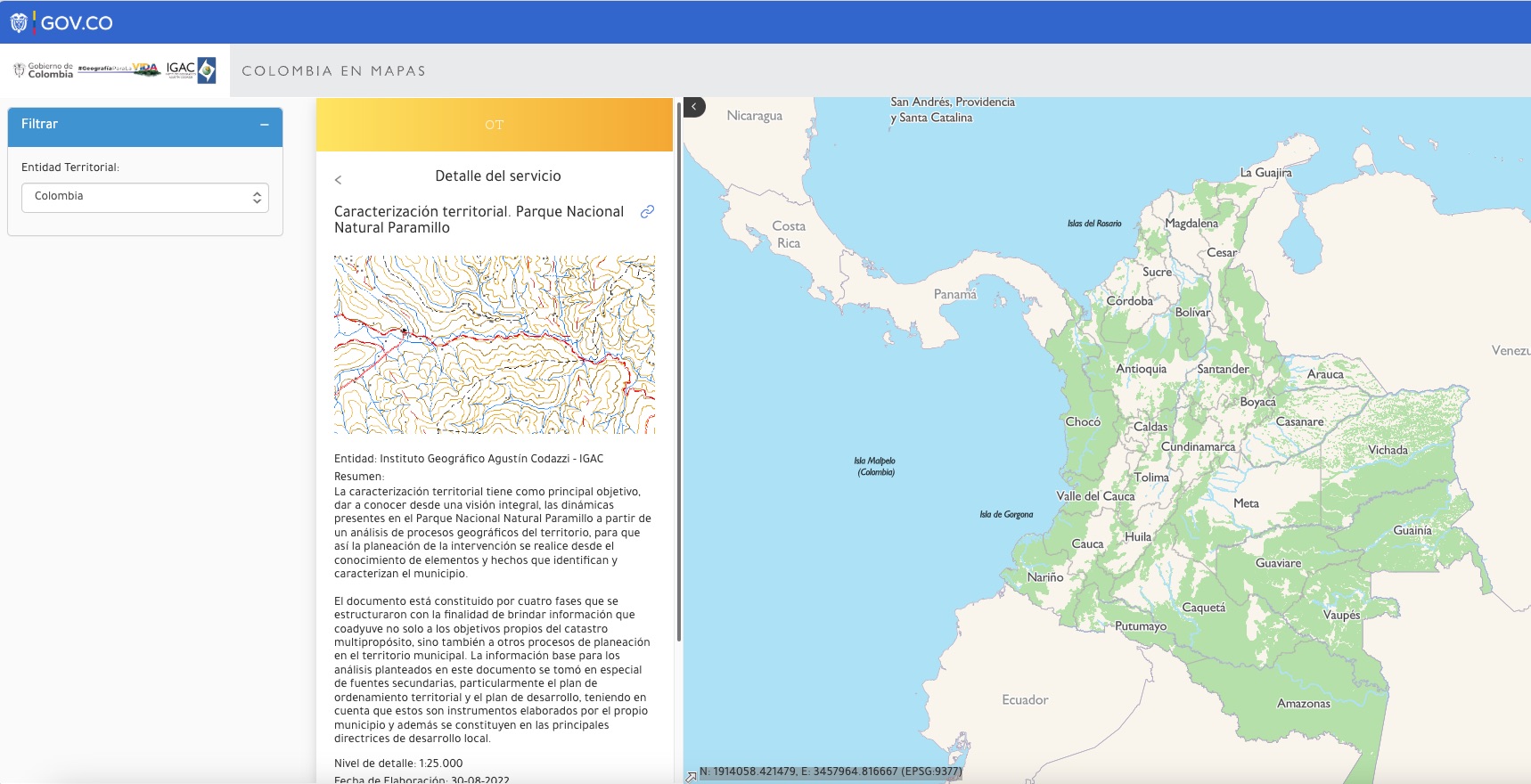Click the Amazonas label on the map
The image size is (1531, 784).
(x=1304, y=704)
